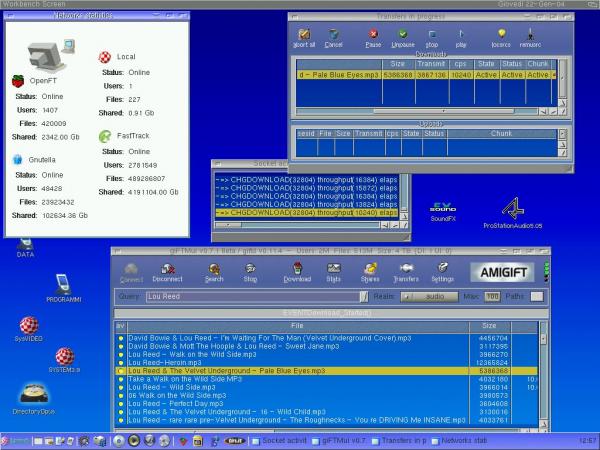
Task: Open the DATA drive icon on desktop
Action: click(x=25, y=248)
